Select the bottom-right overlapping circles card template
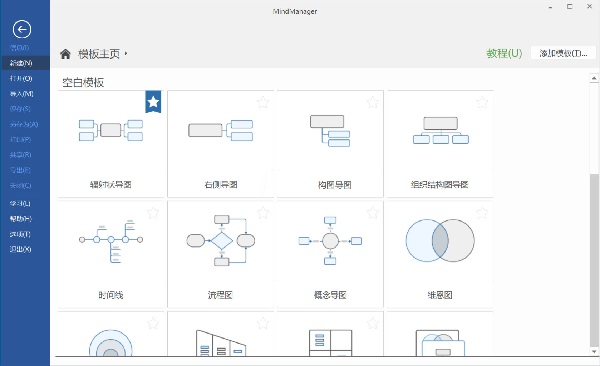Viewport: 600px width, 366px height. click(x=440, y=343)
